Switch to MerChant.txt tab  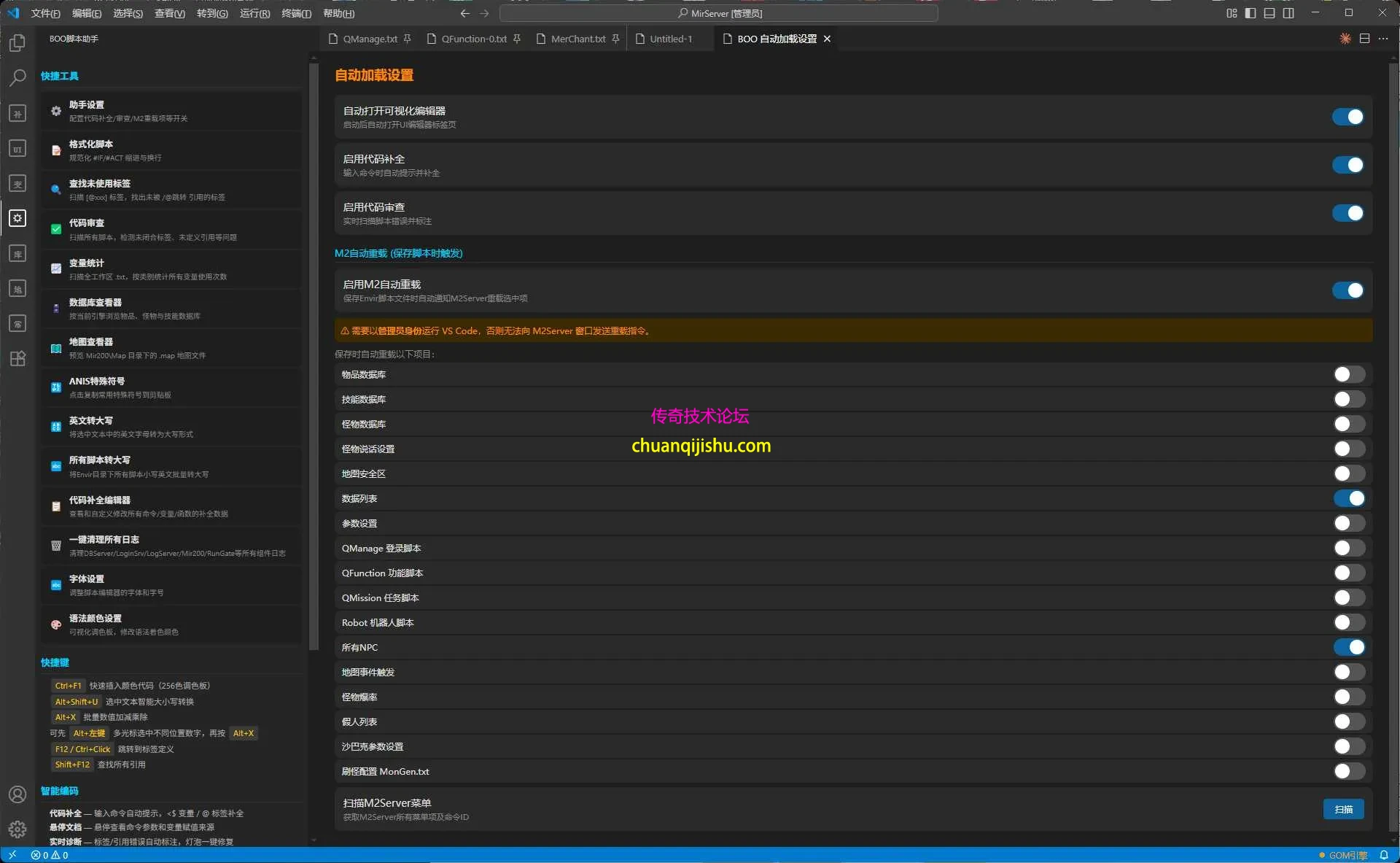tap(577, 39)
